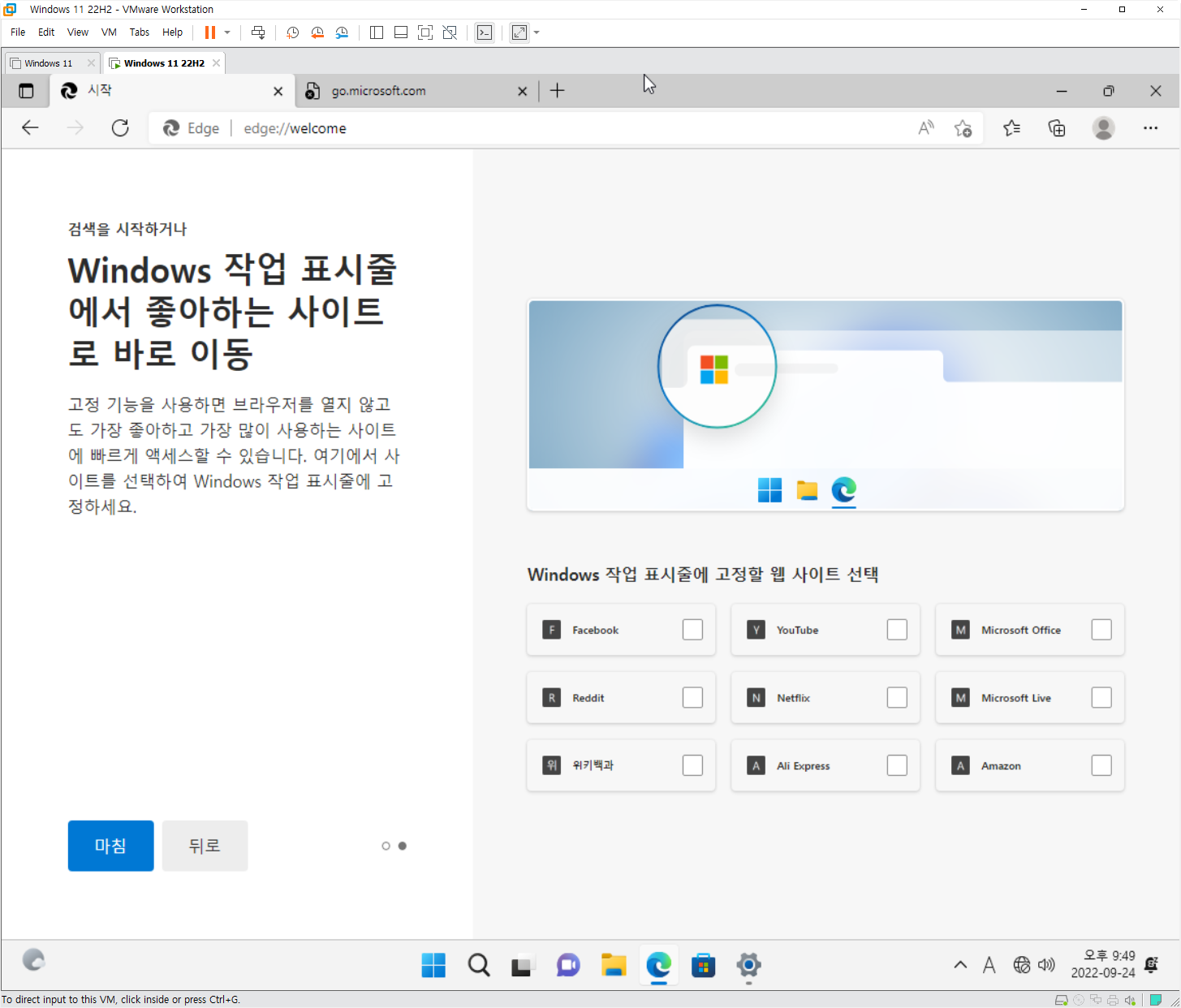Show or hide the VMware library sidebar icon

coord(377,32)
